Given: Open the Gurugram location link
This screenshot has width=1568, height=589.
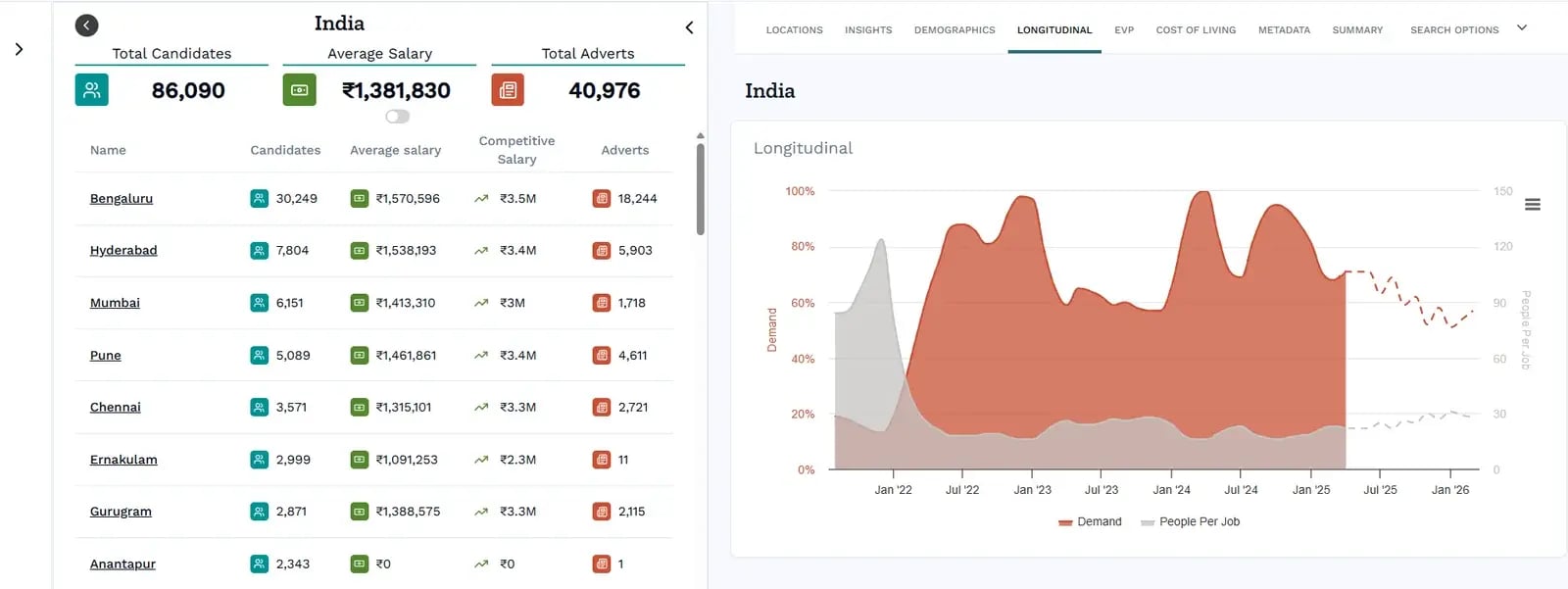Looking at the screenshot, I should (121, 512).
